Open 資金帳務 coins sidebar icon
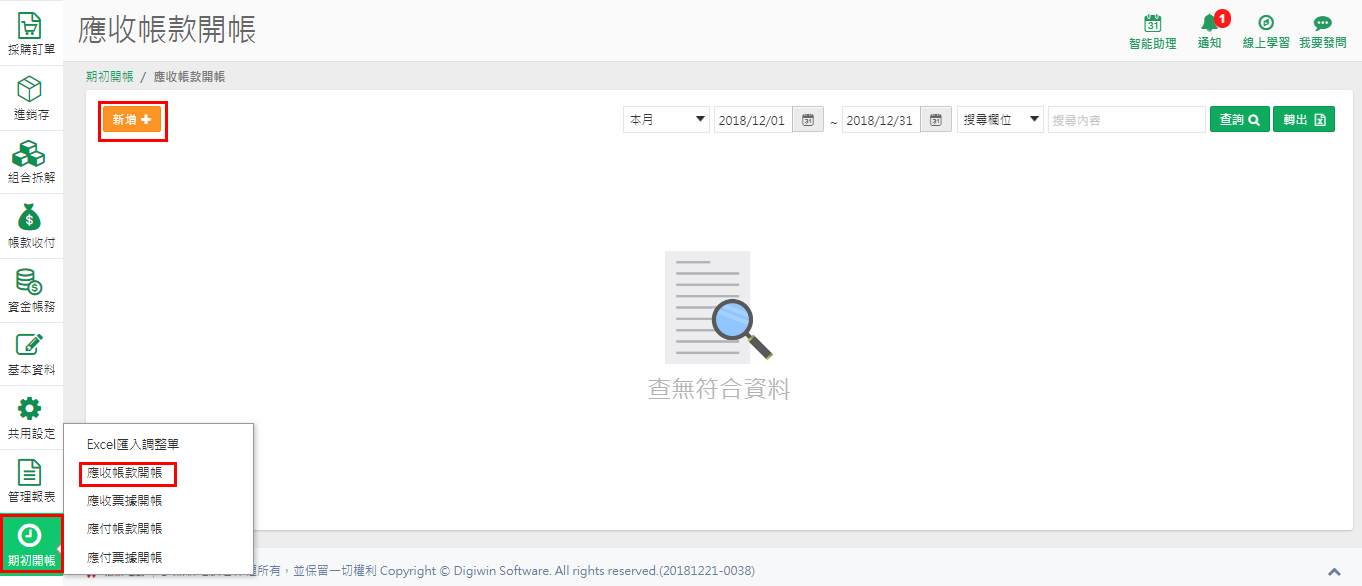The width and height of the screenshot is (1362, 586). pyautogui.click(x=31, y=290)
